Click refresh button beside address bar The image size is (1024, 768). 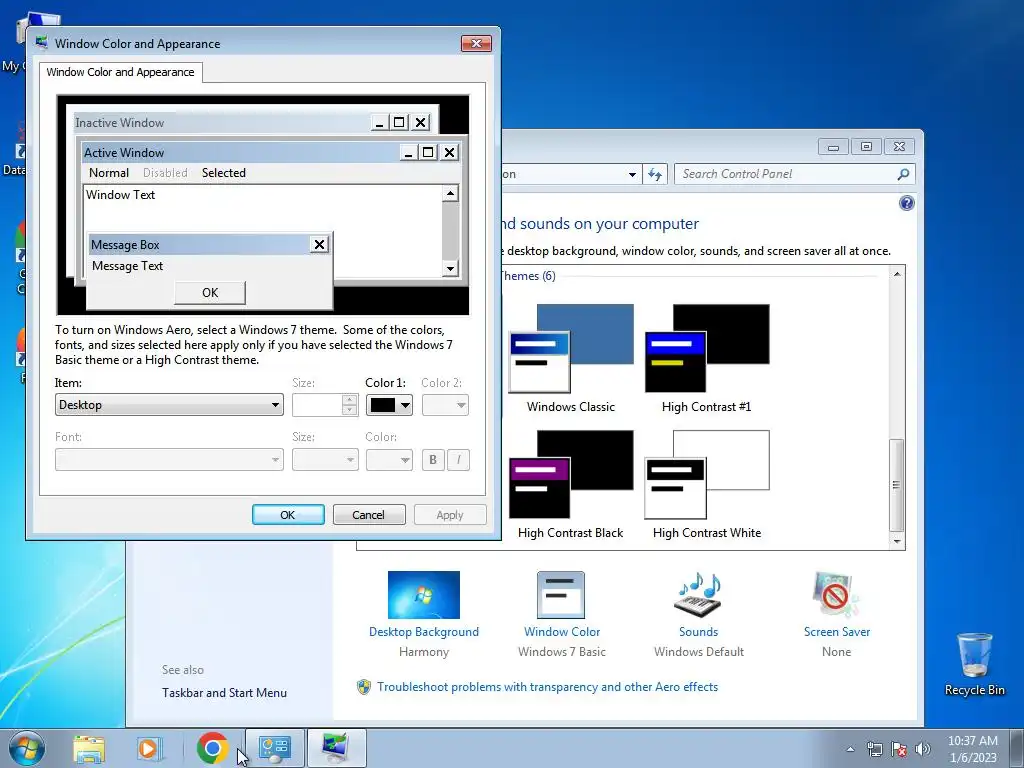(655, 174)
